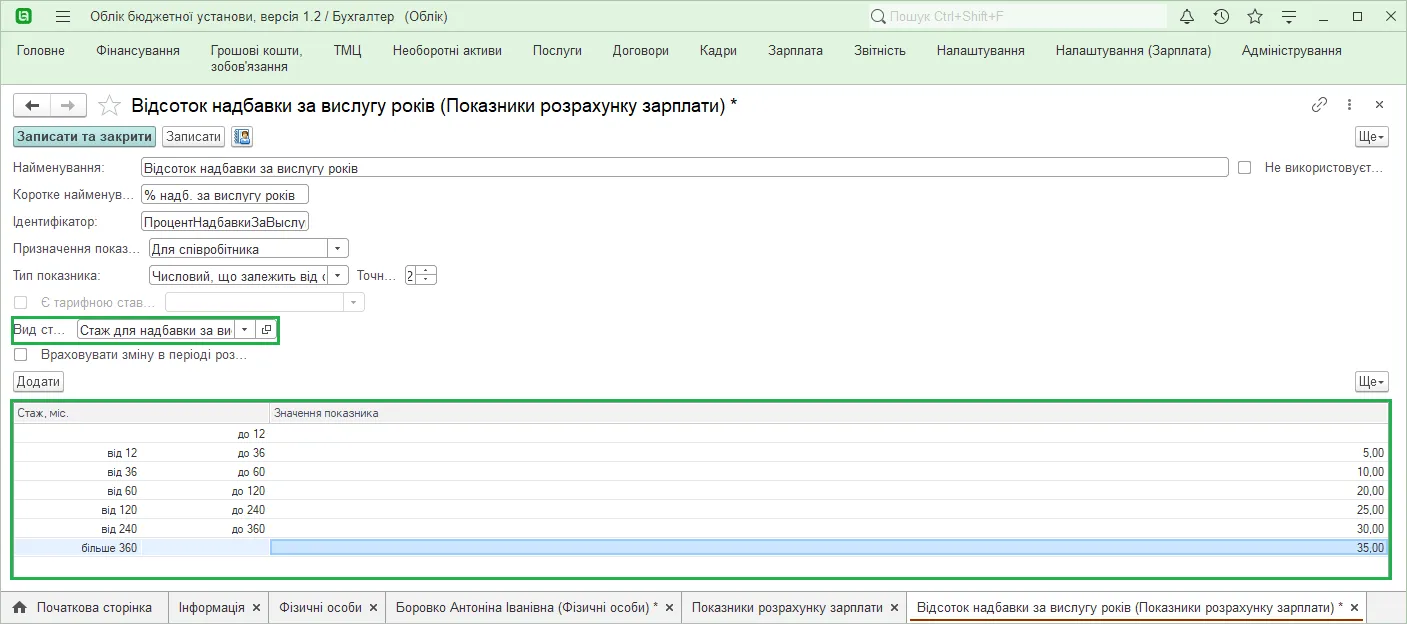The image size is (1407, 624).
Task: Close the Боровко Антоніна Іванівна tab
Action: (670, 607)
